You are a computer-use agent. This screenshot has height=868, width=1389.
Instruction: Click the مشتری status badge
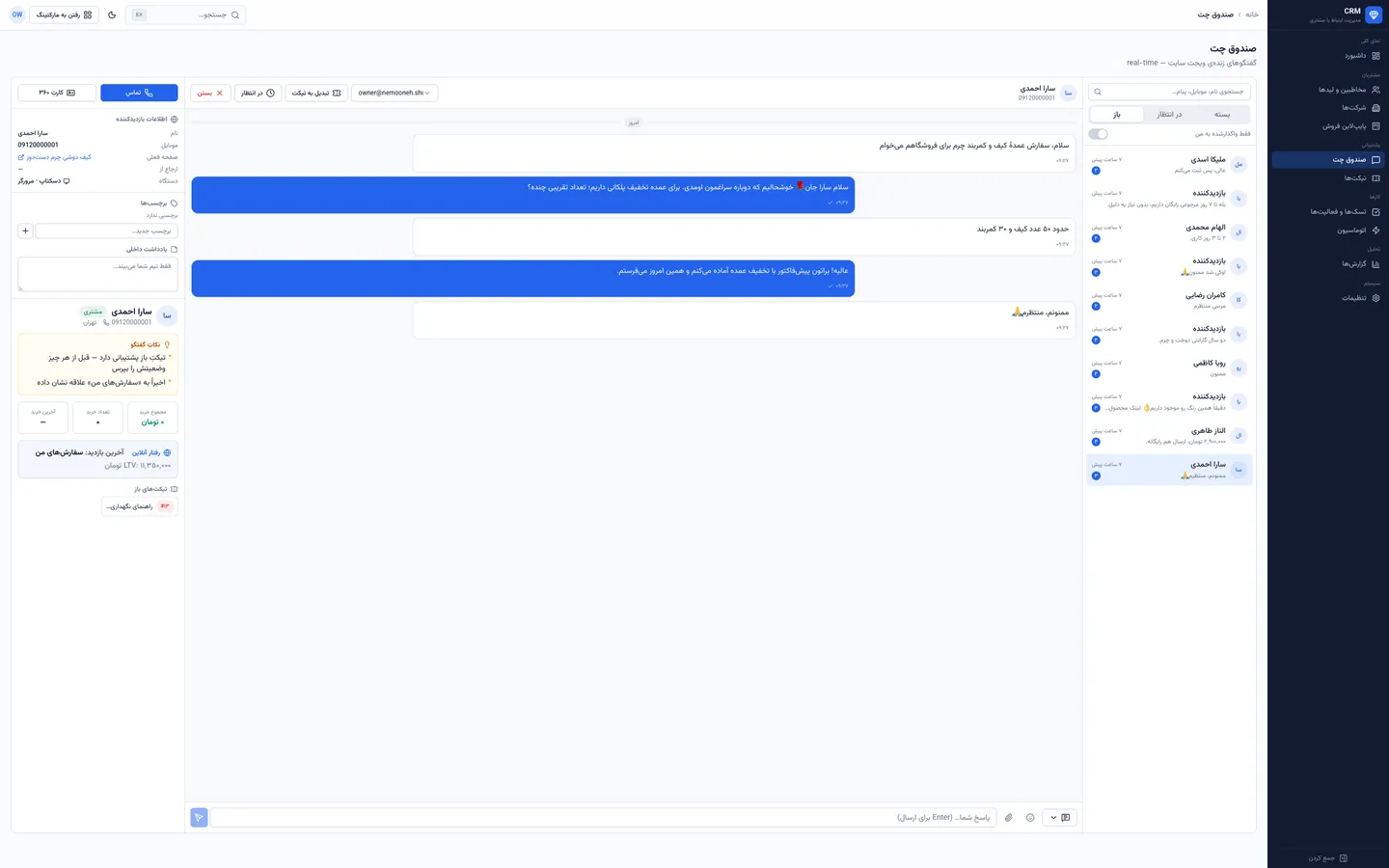[x=93, y=312]
